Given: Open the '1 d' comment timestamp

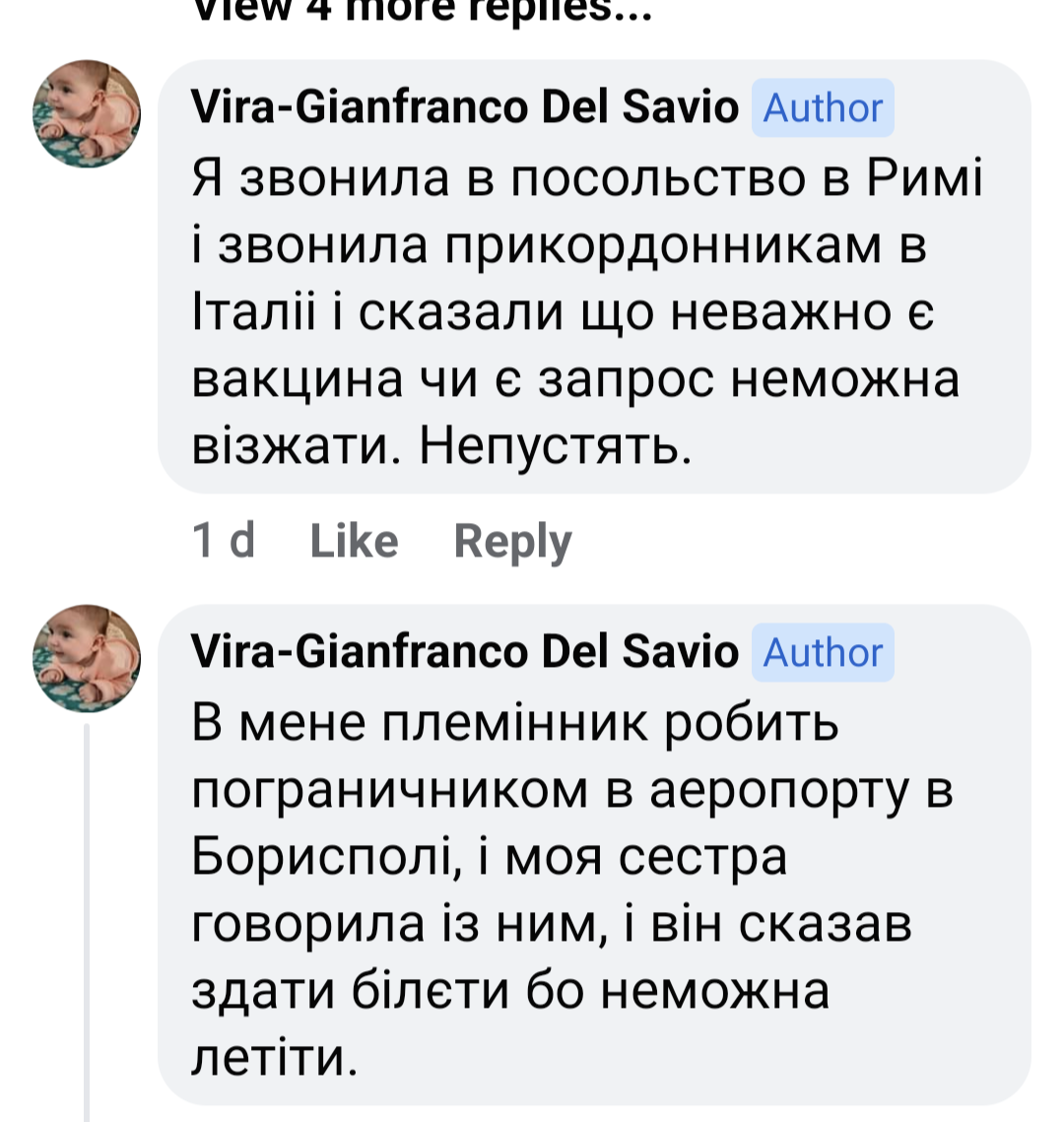Looking at the screenshot, I should pos(224,541).
